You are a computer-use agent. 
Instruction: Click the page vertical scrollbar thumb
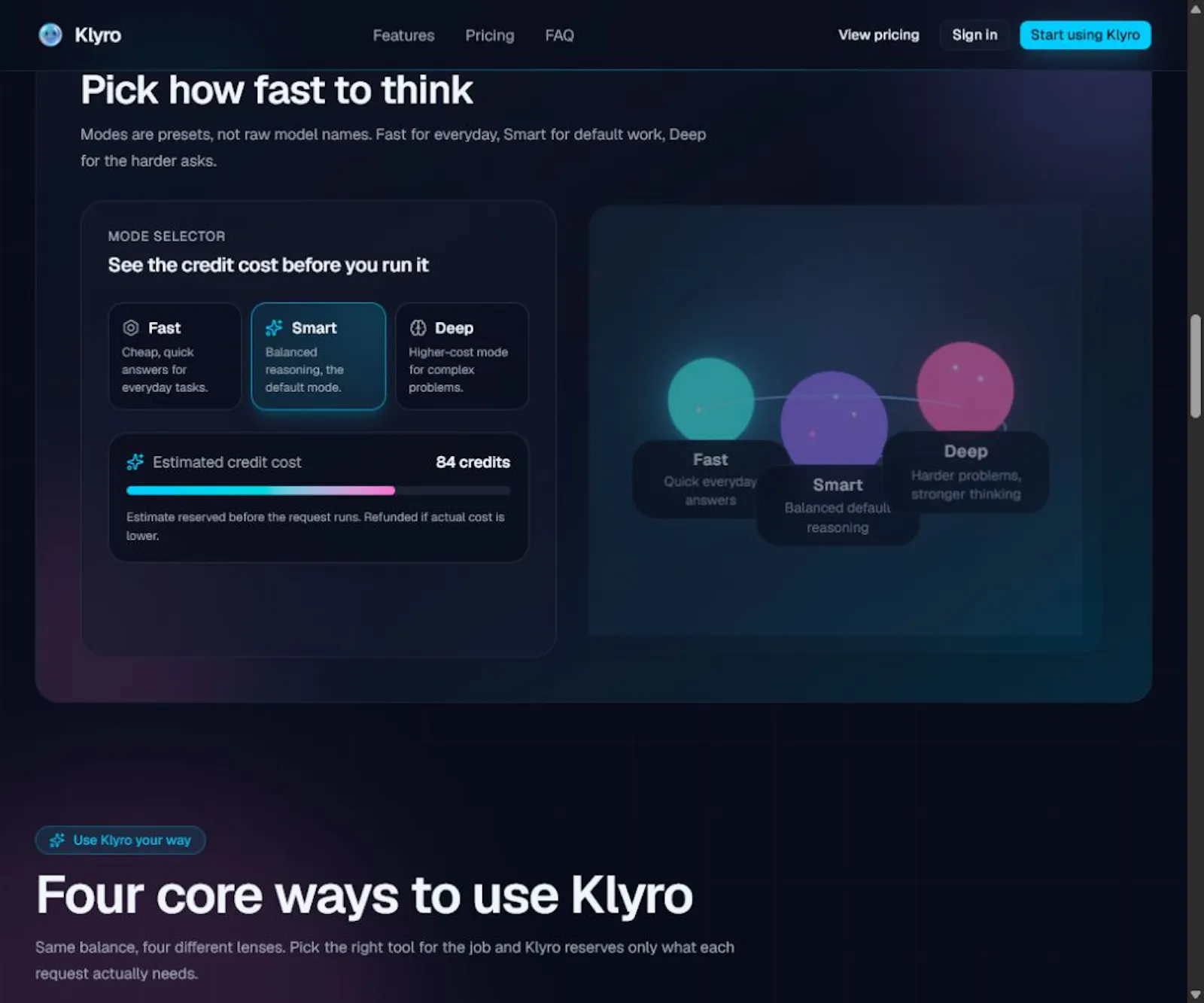[1195, 366]
